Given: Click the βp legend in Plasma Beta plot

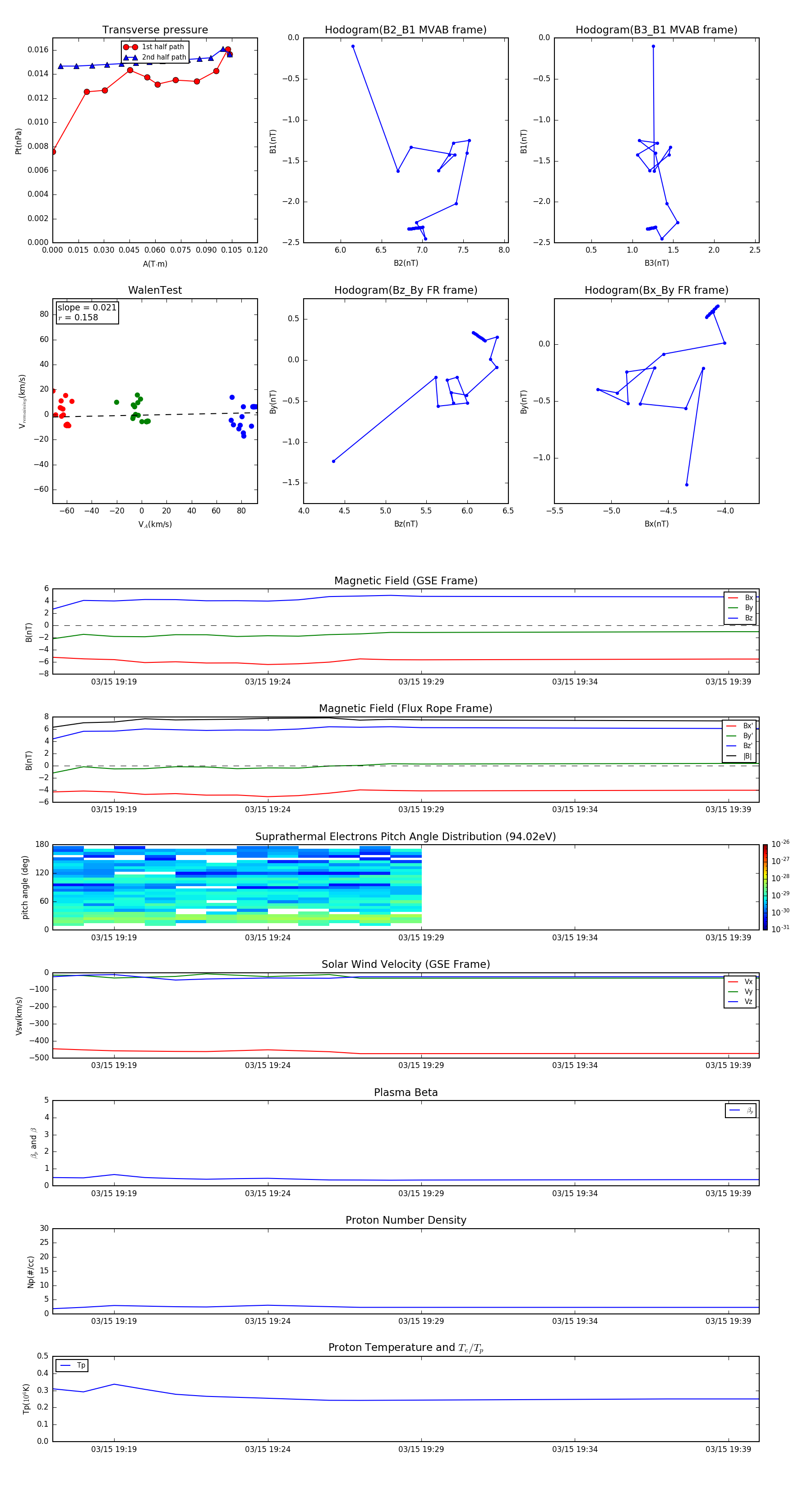Looking at the screenshot, I should coord(740,1110).
